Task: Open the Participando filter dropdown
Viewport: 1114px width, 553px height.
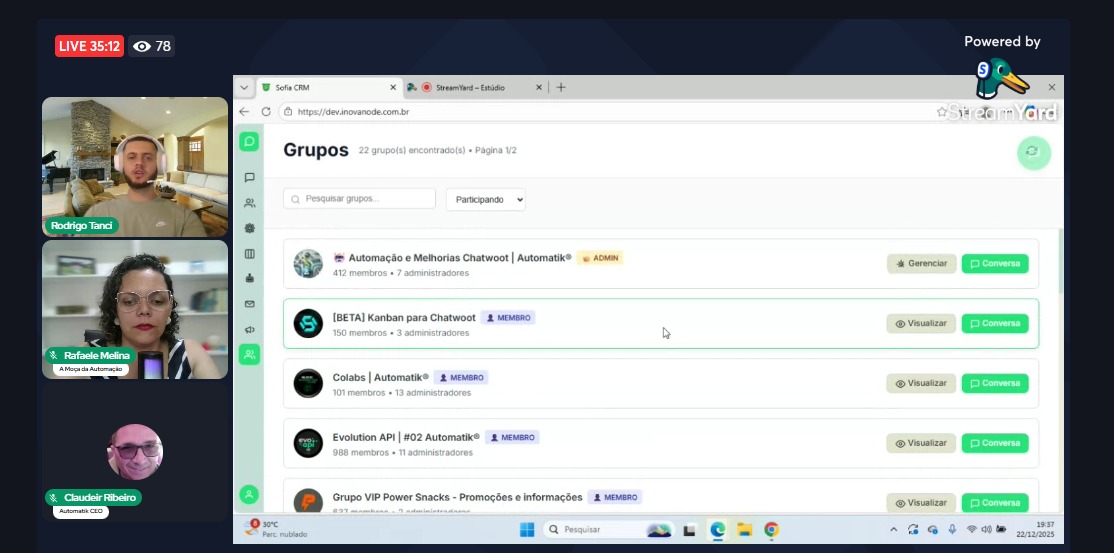Action: pos(485,199)
